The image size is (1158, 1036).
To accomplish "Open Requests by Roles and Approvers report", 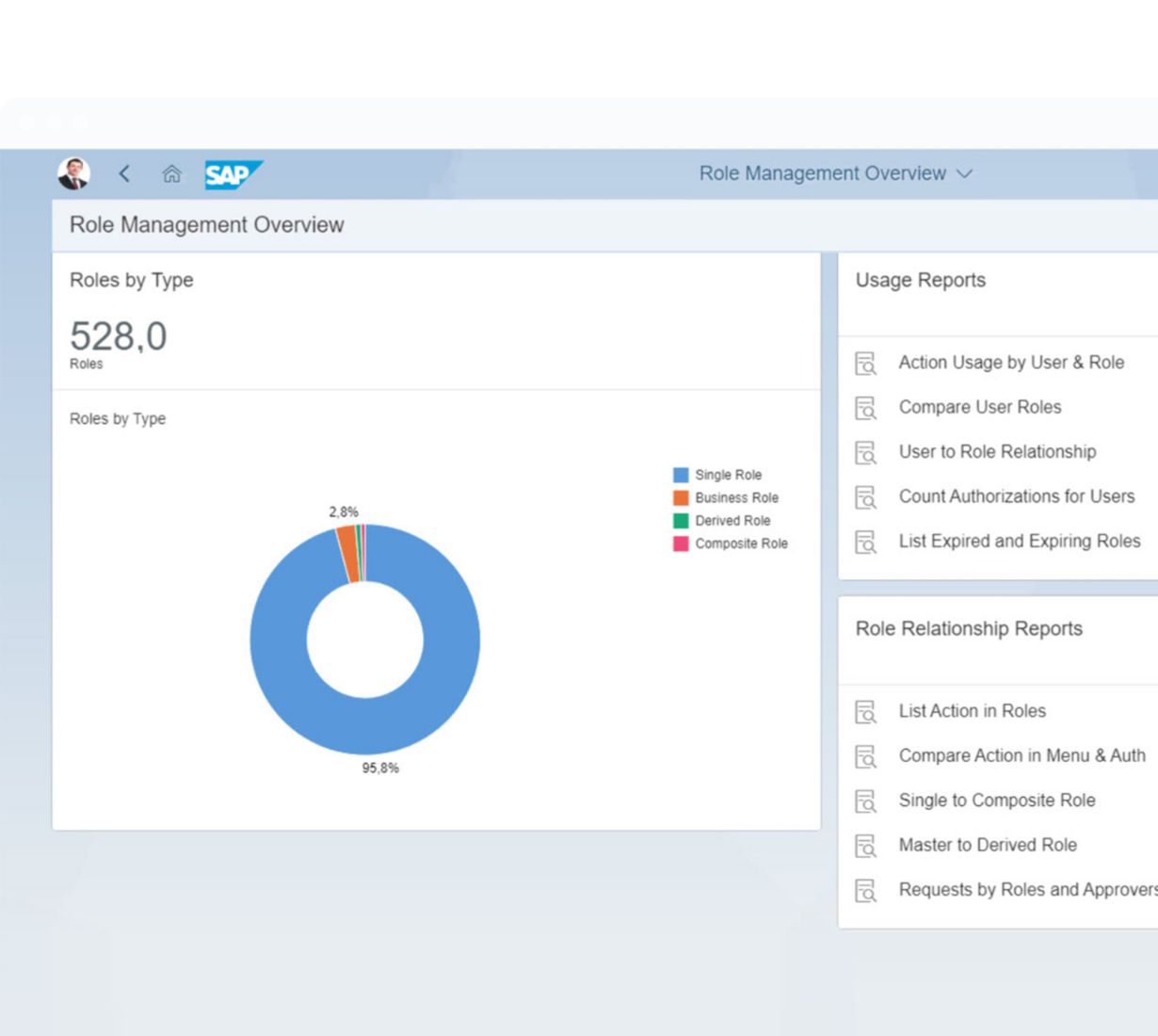I will (1026, 890).
